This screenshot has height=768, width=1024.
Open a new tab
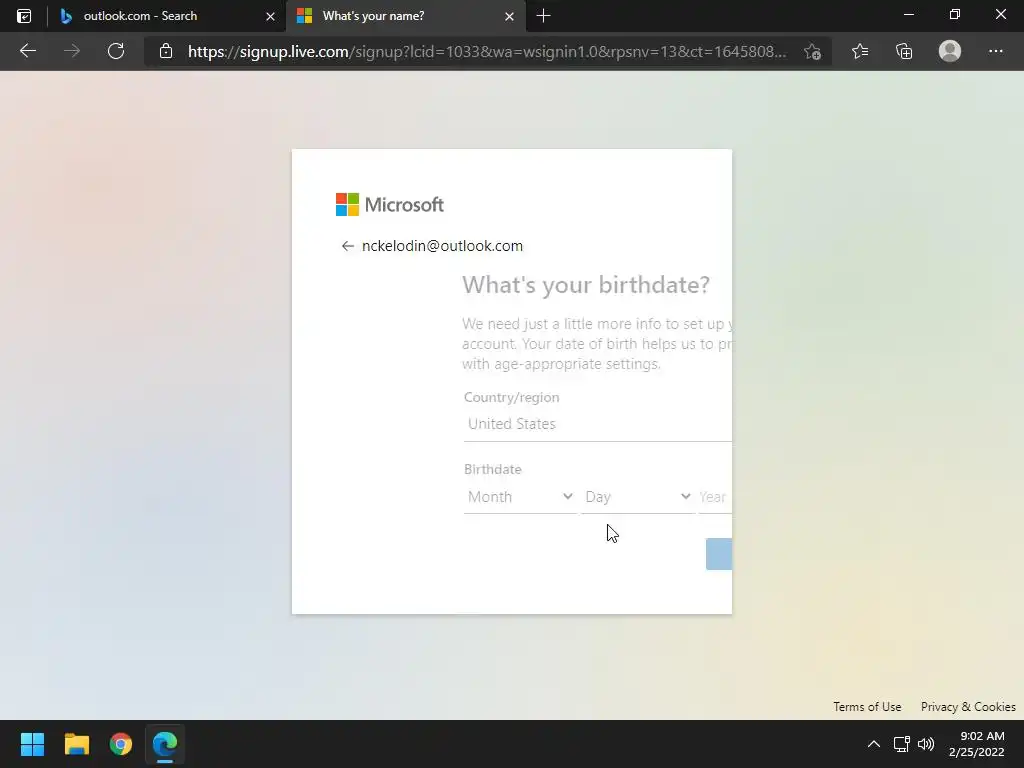tap(543, 16)
